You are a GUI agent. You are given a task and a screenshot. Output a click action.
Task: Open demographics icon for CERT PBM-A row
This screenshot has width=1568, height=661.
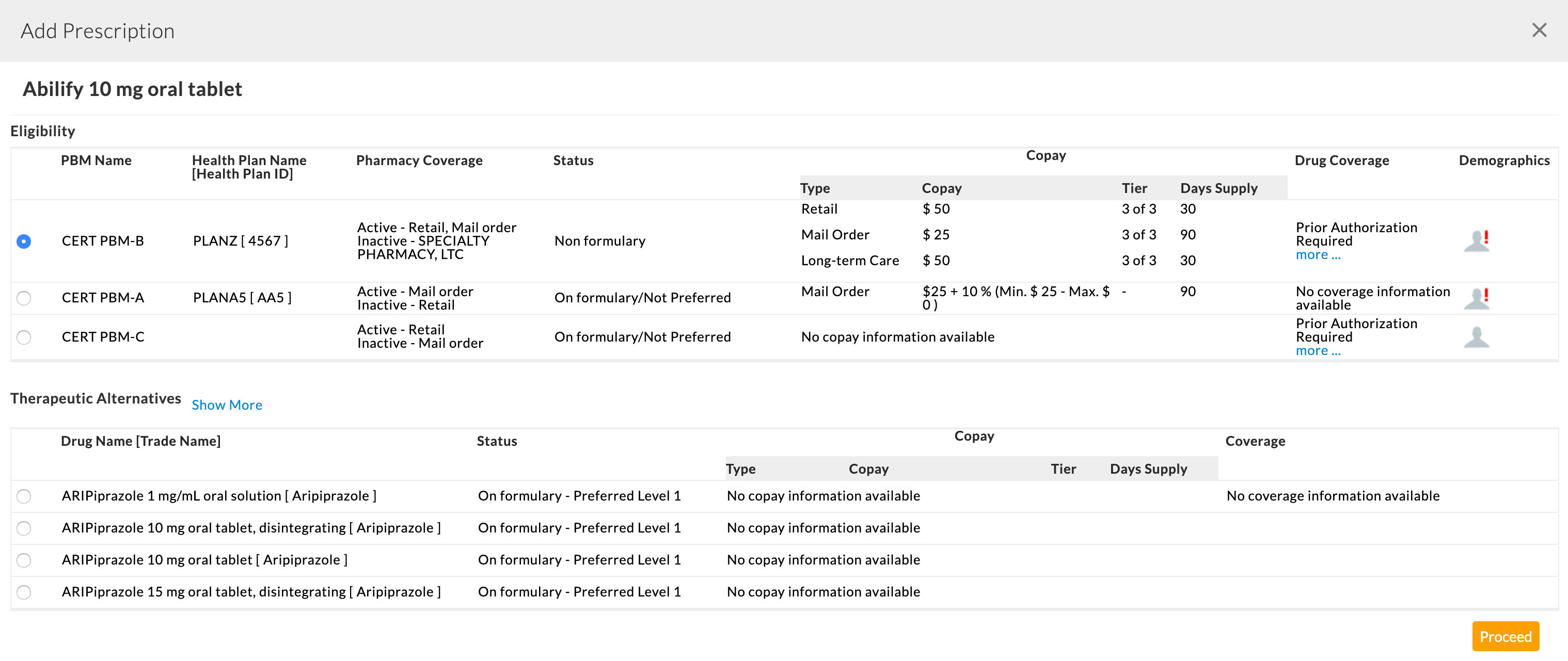point(1476,298)
